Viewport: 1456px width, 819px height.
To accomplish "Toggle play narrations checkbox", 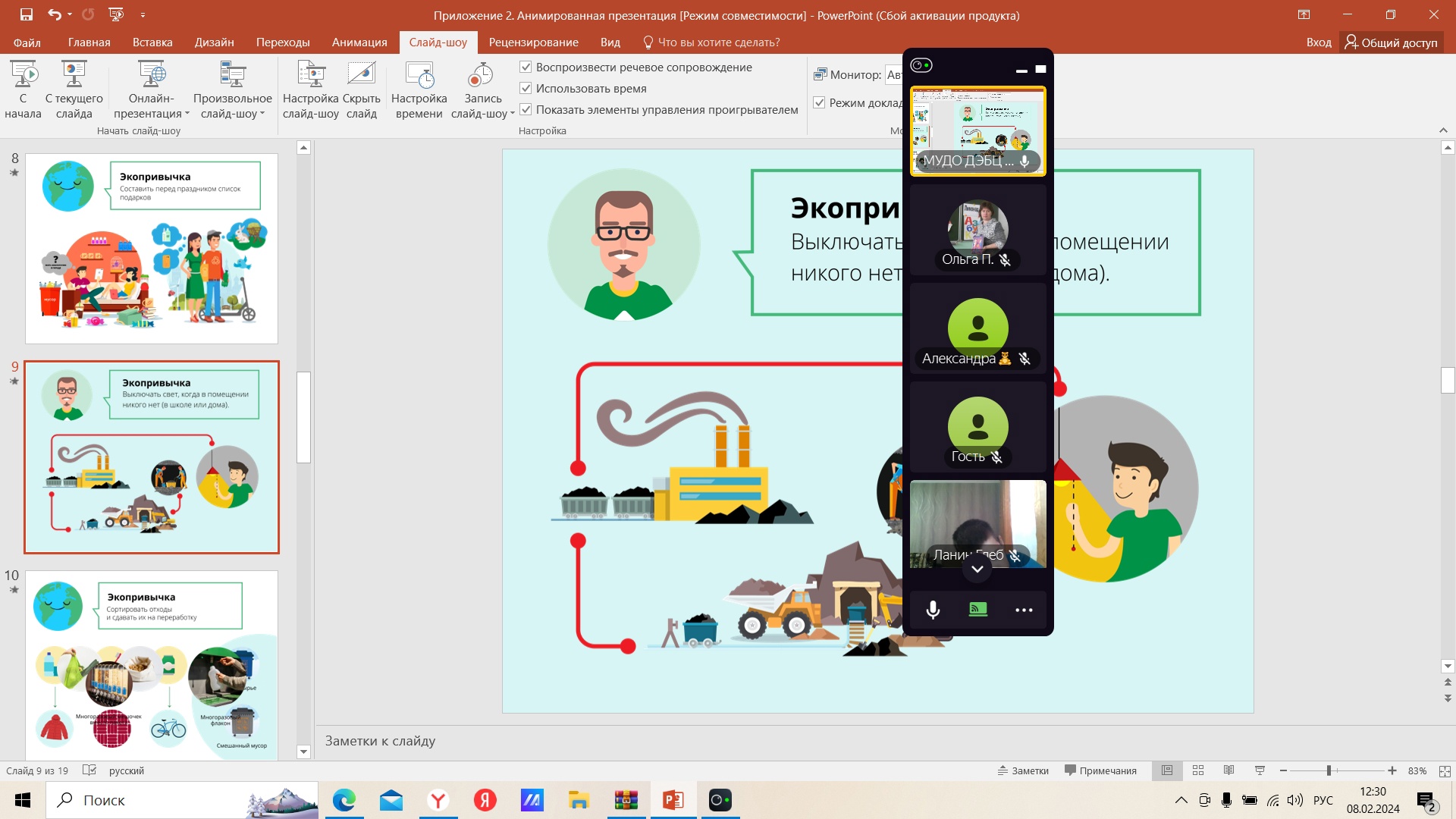I will click(x=526, y=67).
